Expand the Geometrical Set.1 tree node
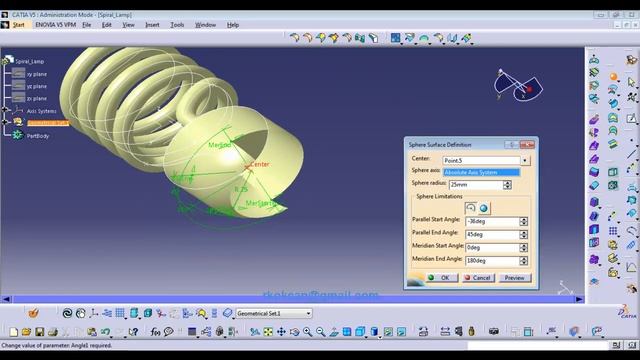The height and width of the screenshot is (360, 640). [5, 122]
